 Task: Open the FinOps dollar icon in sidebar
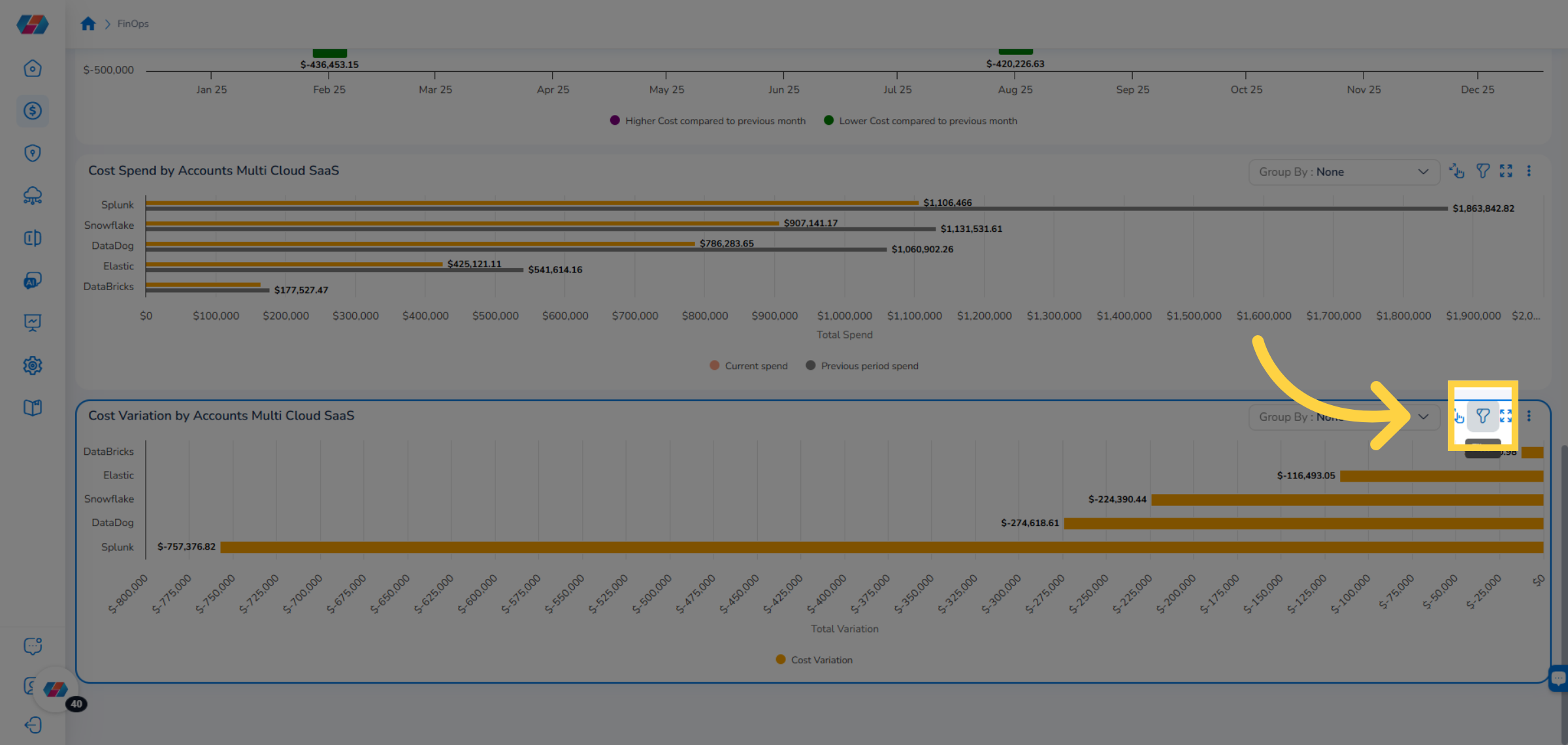32,110
